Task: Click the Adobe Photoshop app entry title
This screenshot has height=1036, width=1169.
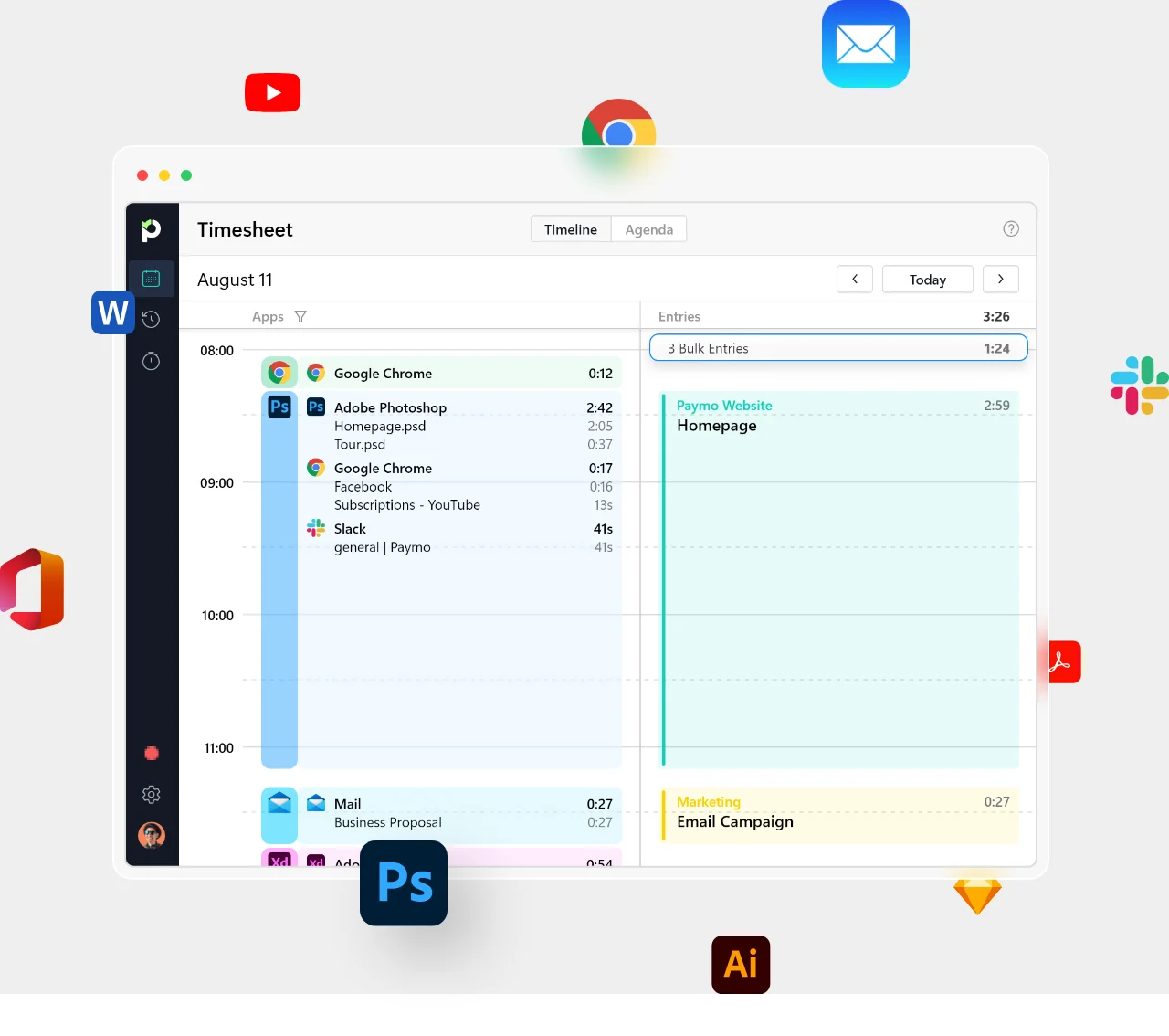Action: 390,407
